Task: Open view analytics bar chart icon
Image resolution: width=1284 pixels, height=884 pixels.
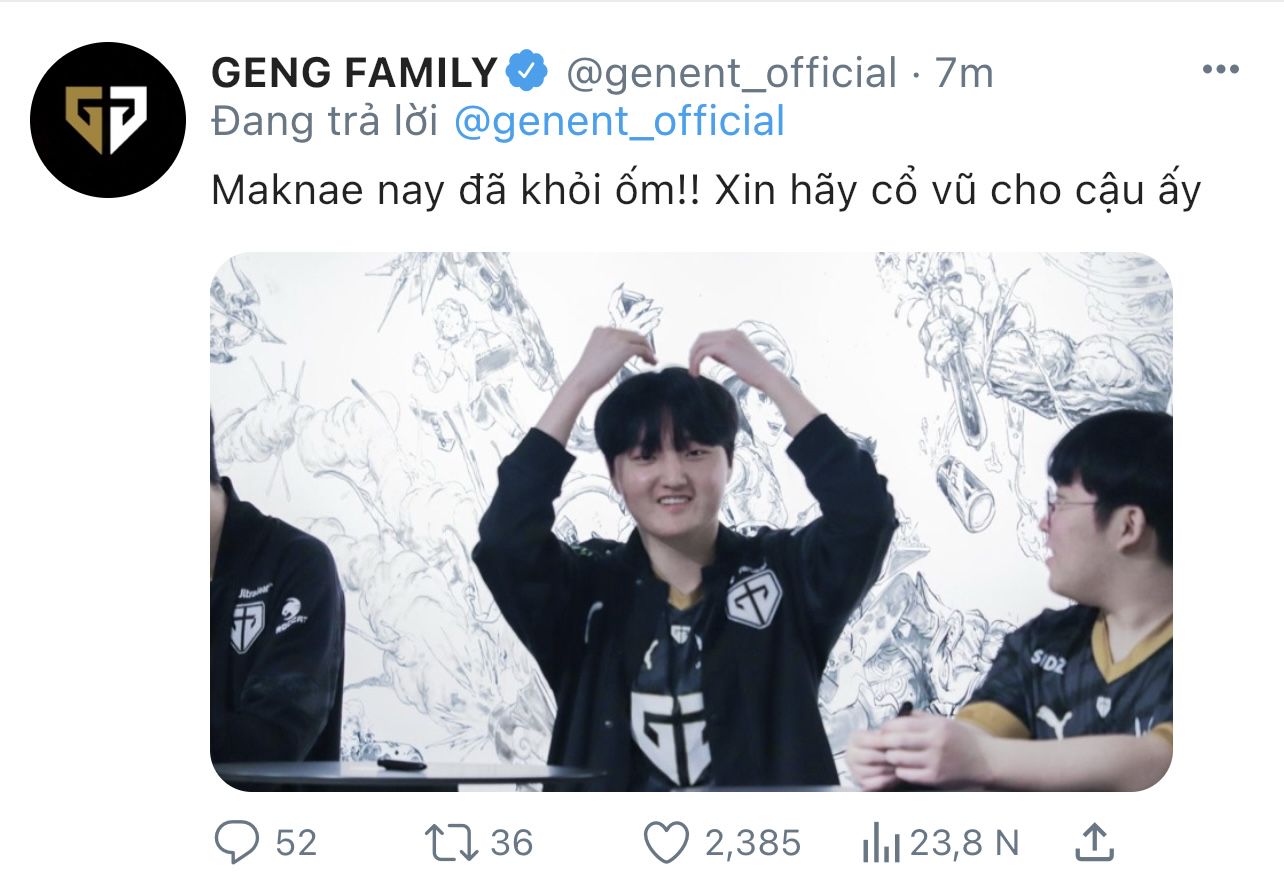Action: tap(880, 845)
